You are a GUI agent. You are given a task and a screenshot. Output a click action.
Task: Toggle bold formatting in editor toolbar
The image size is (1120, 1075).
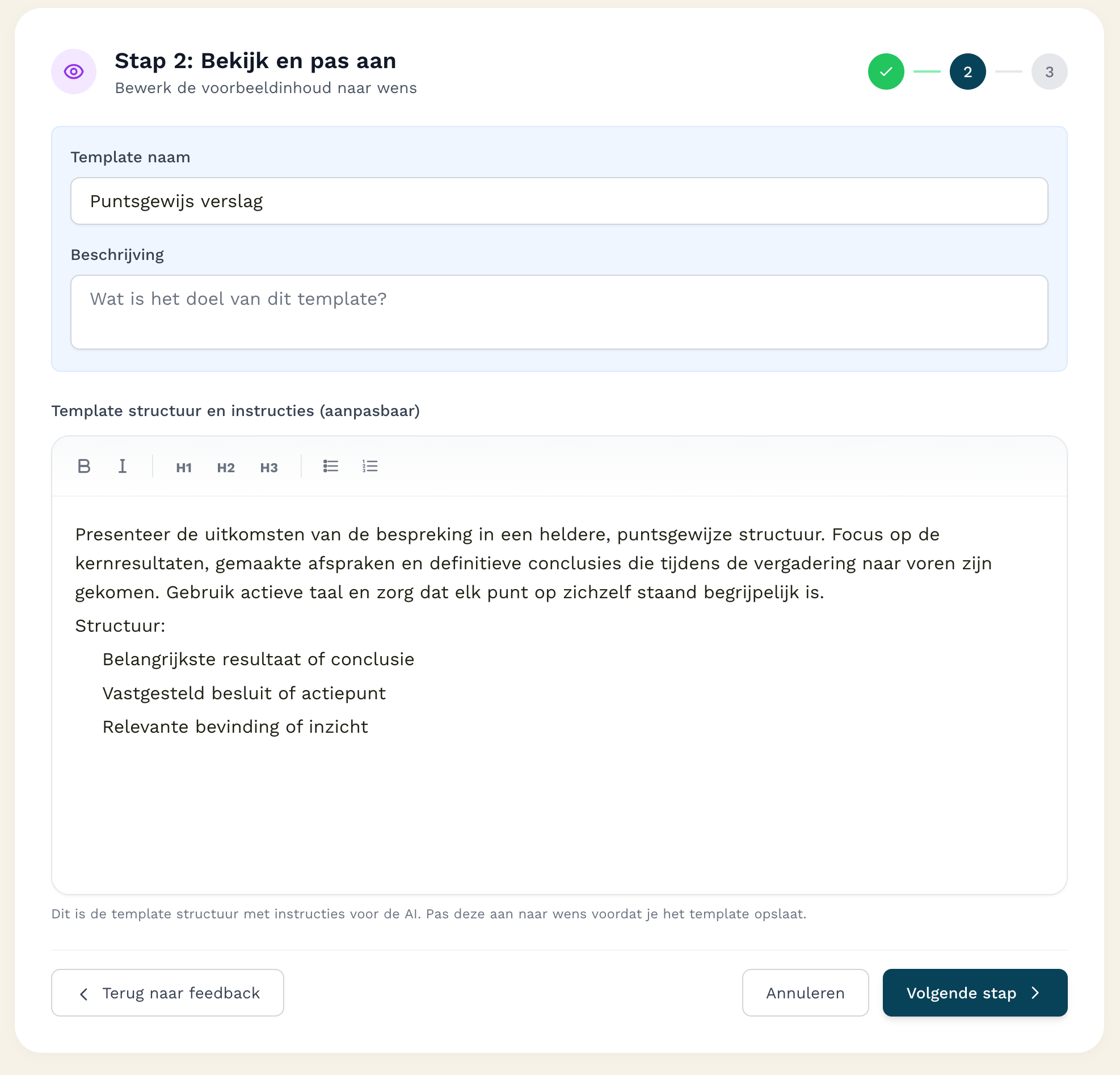coord(84,467)
